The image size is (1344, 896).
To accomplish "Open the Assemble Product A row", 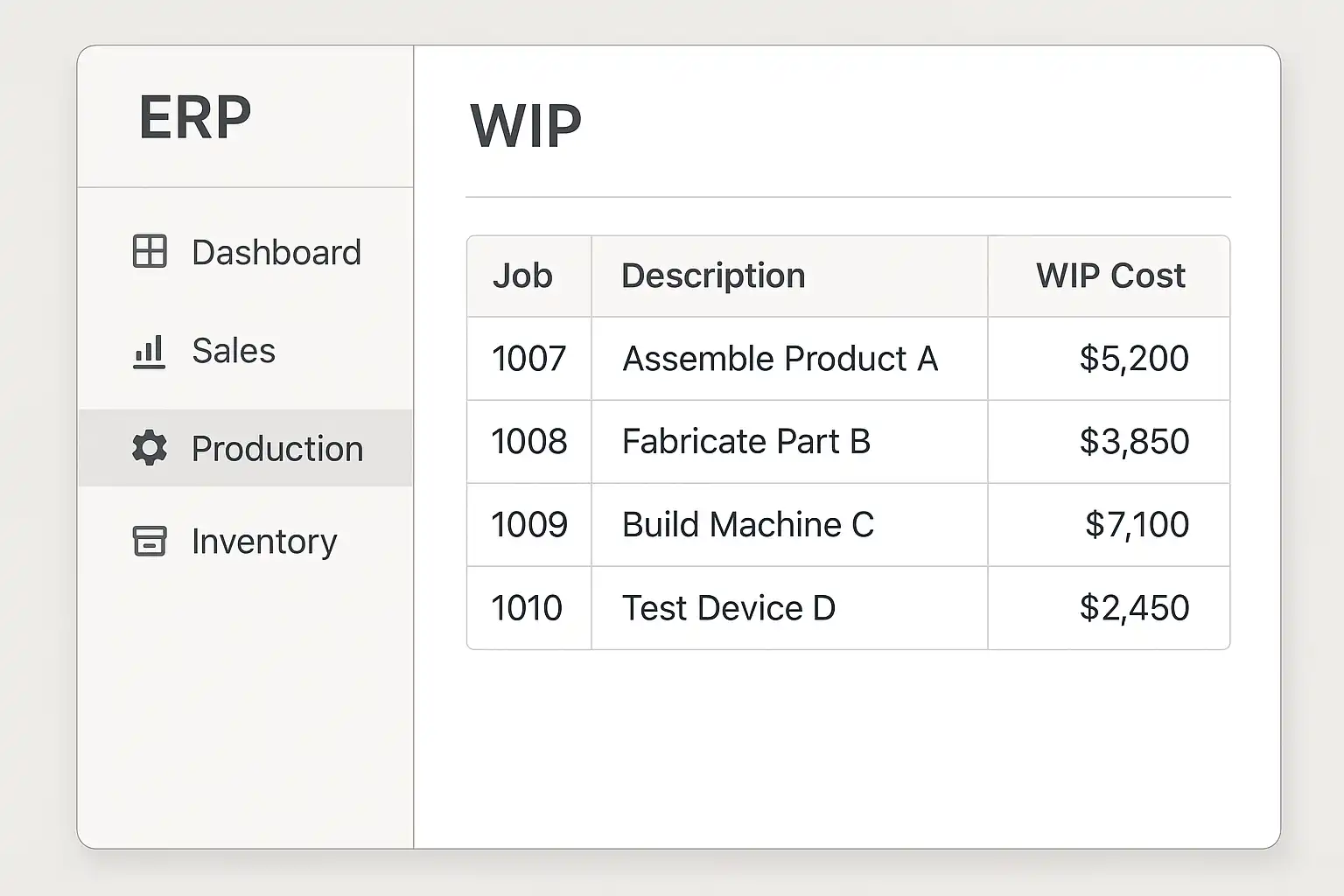I will pos(780,359).
